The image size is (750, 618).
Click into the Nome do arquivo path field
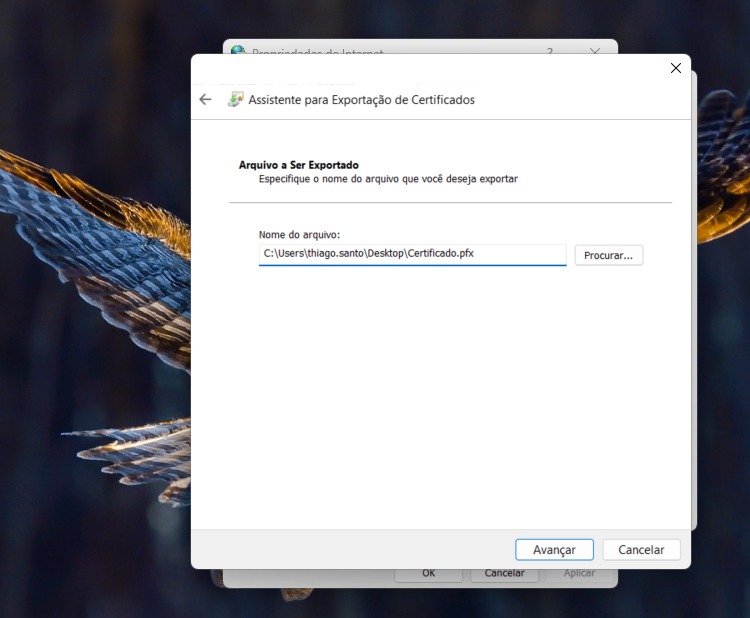coord(412,254)
